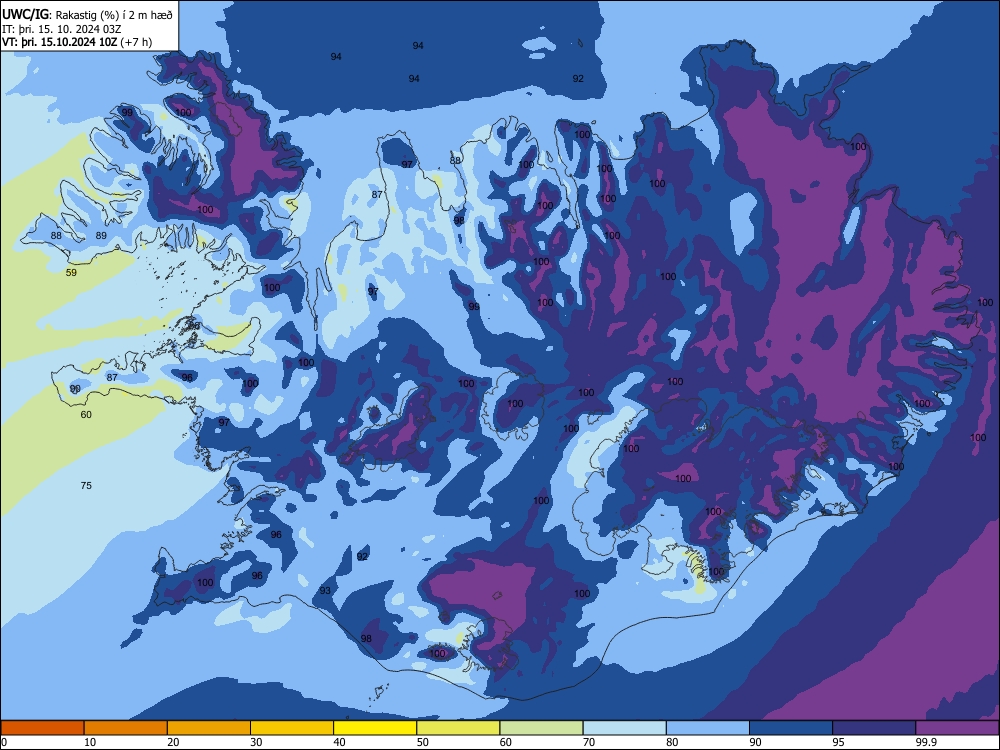
Task: Click the 'VT: þri. 15.10.2024 10Z (+7 h)' line
Action: point(77,42)
